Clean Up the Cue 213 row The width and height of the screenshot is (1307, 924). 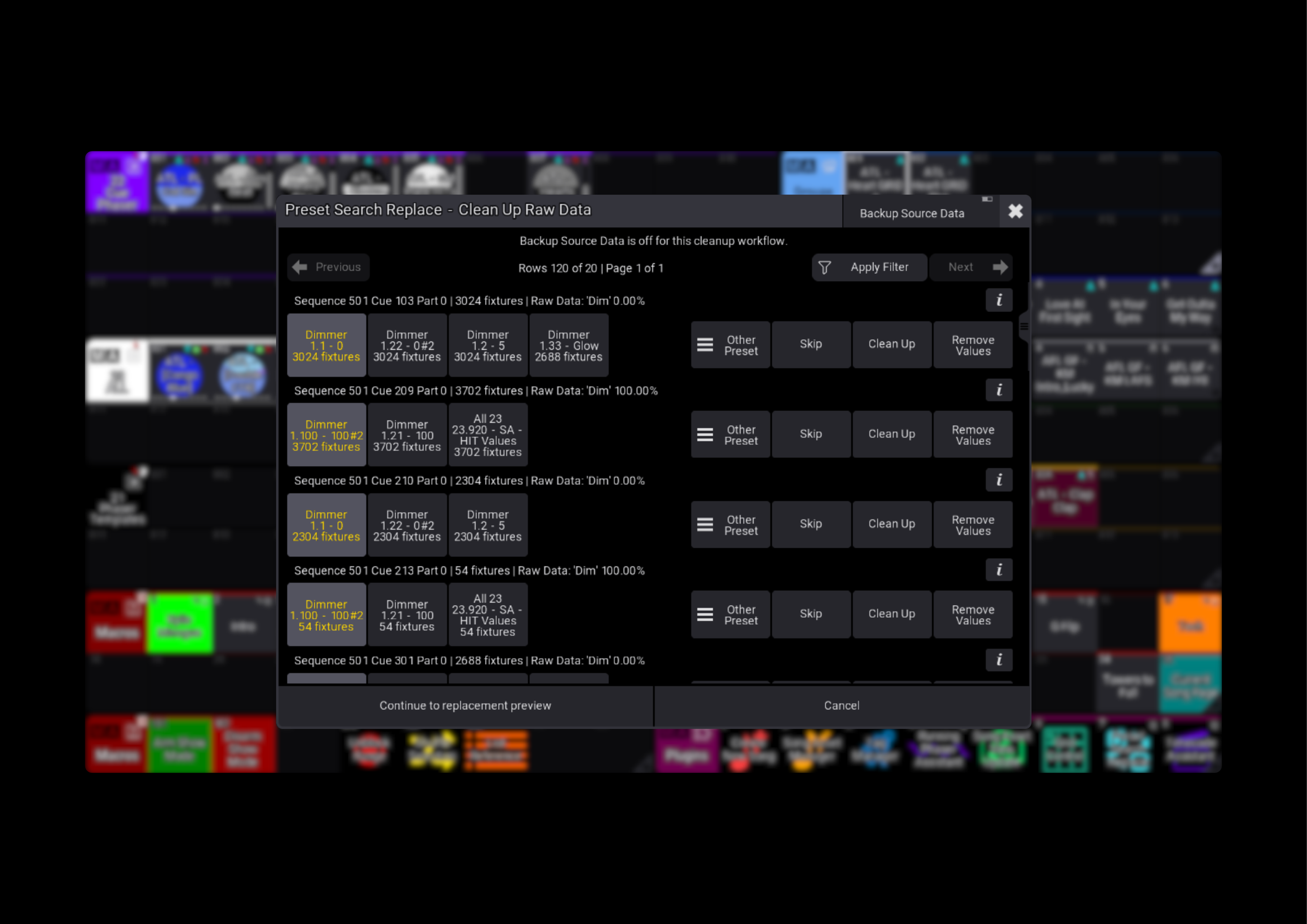click(x=892, y=615)
